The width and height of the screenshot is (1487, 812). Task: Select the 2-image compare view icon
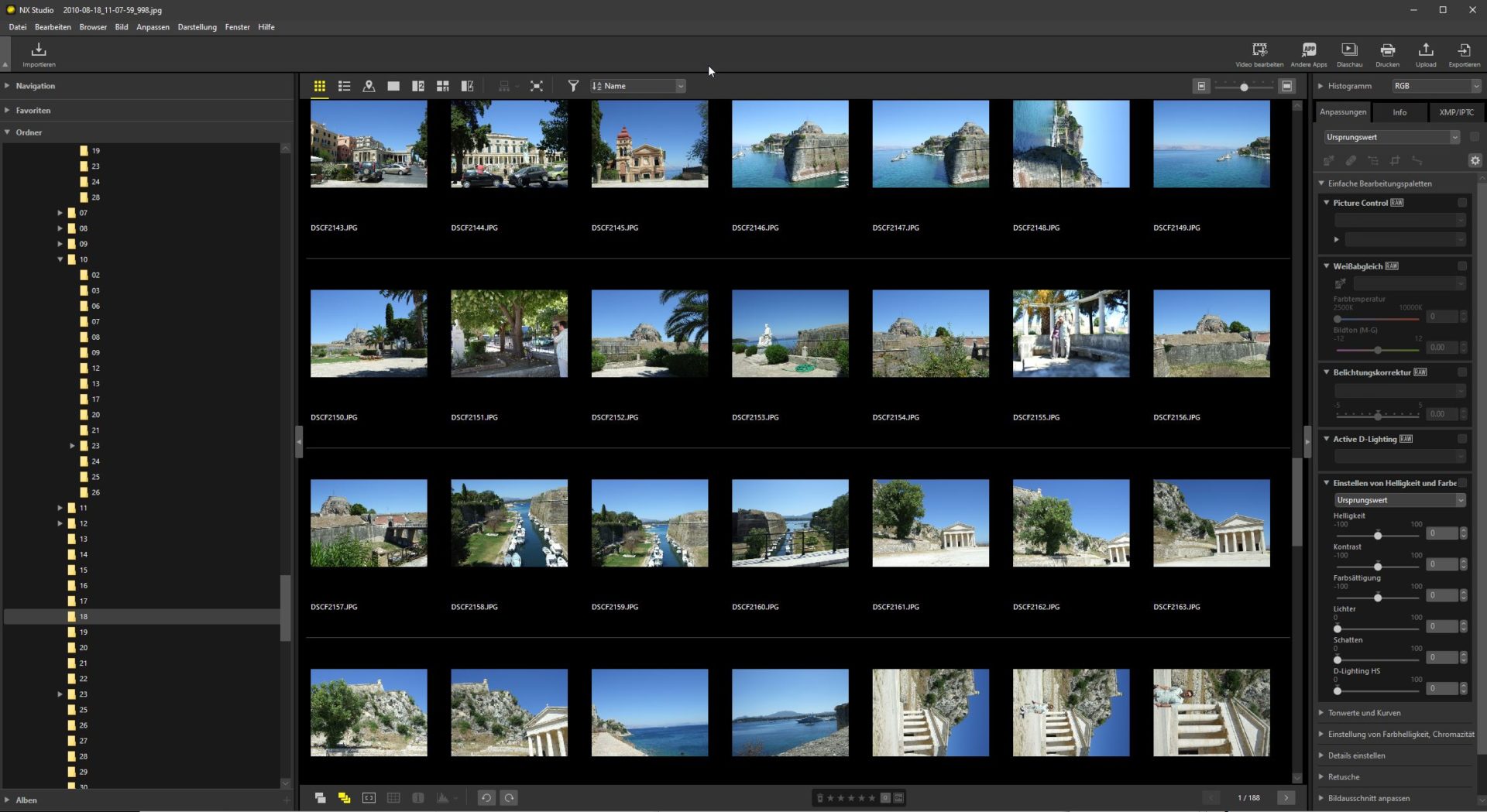(x=418, y=86)
